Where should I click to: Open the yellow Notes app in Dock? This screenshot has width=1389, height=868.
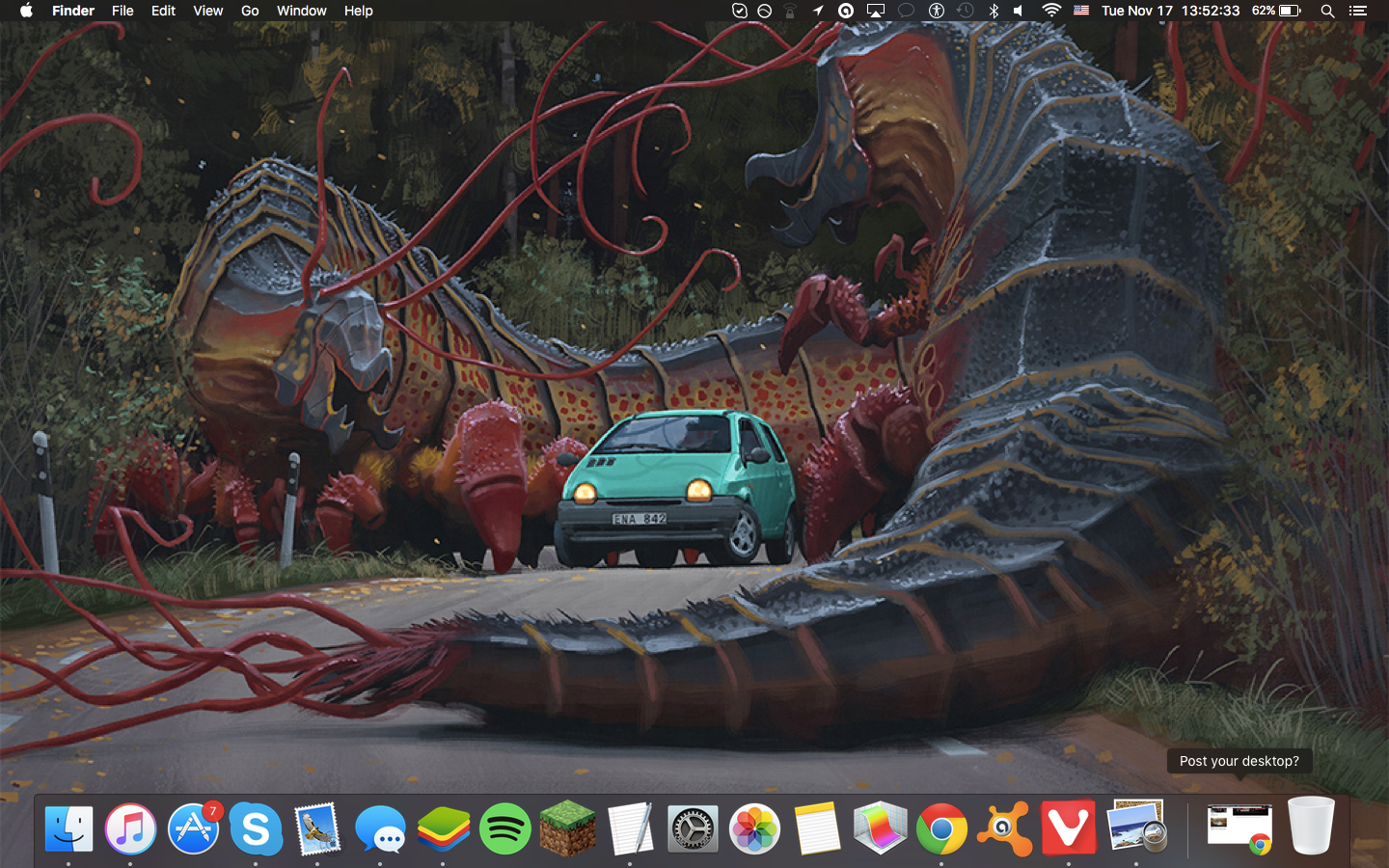817,828
